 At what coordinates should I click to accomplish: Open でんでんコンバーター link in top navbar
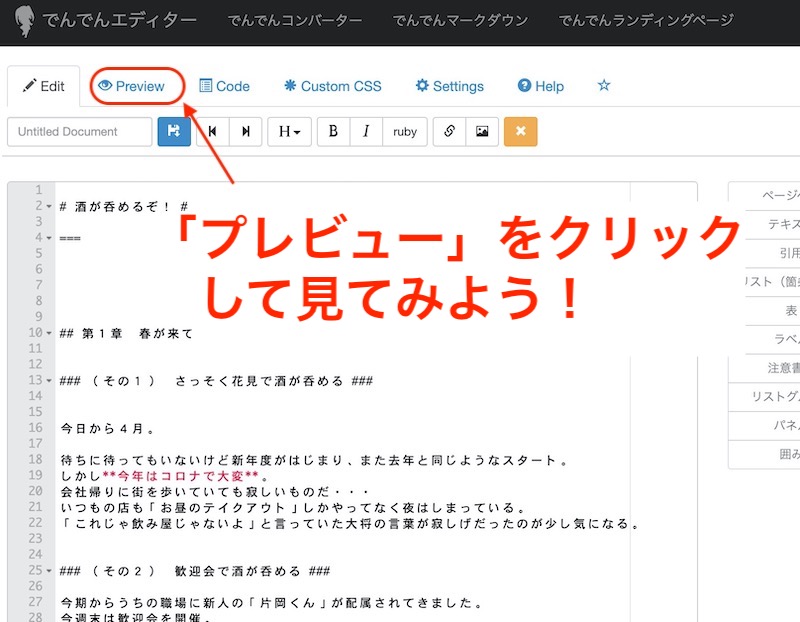(294, 20)
